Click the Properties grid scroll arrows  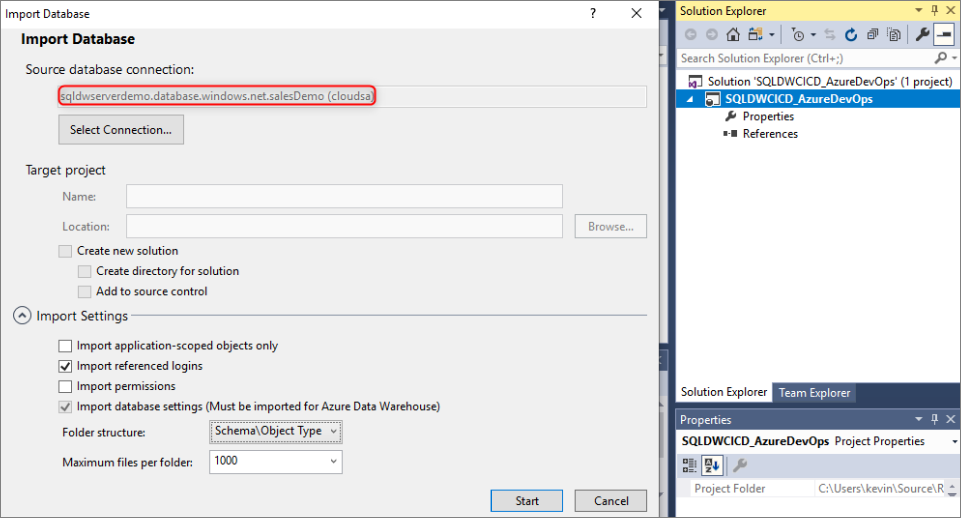pyautogui.click(x=952, y=489)
